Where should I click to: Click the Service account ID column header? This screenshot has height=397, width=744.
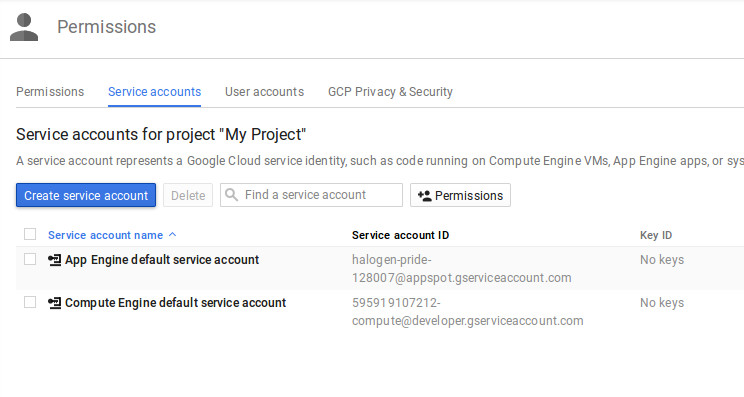coord(400,235)
